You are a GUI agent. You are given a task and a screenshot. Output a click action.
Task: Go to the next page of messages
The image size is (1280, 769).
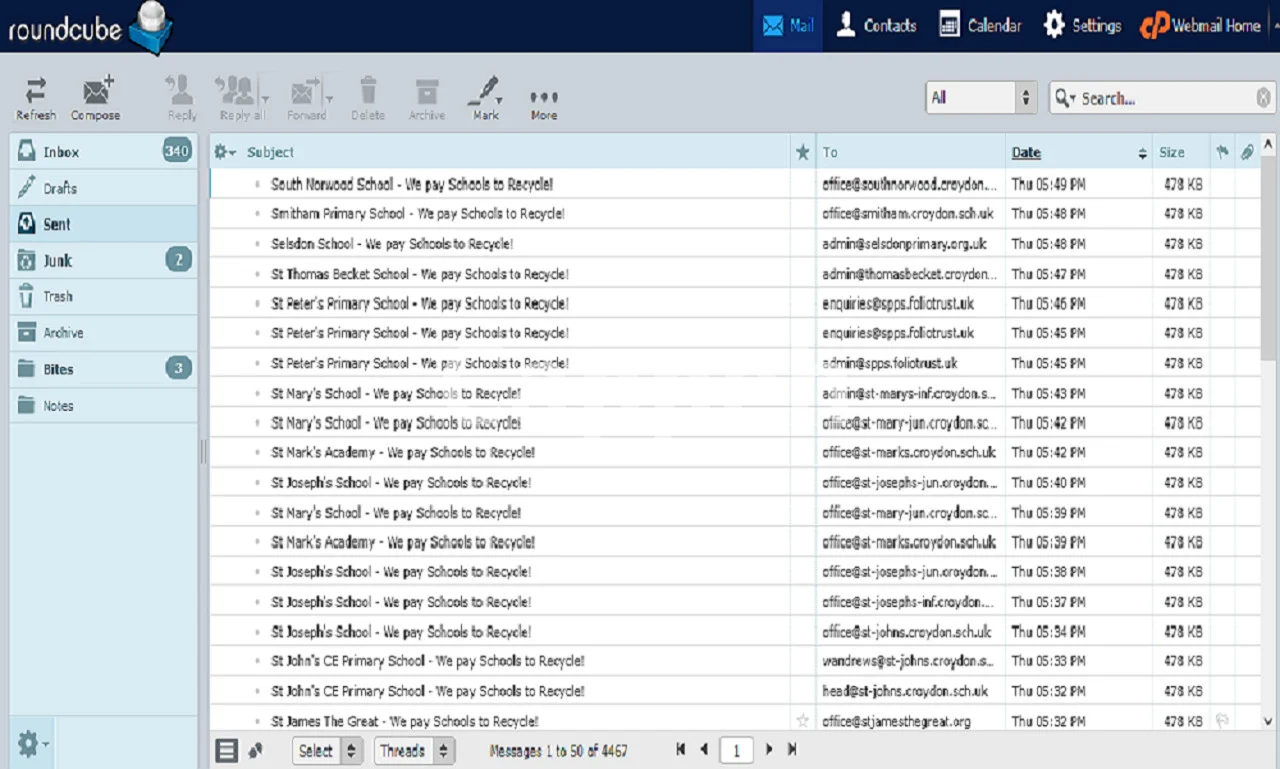coord(769,749)
